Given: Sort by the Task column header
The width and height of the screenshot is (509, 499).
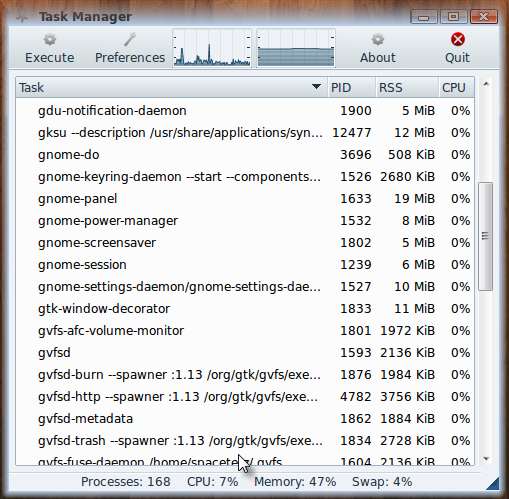Looking at the screenshot, I should coord(171,87).
